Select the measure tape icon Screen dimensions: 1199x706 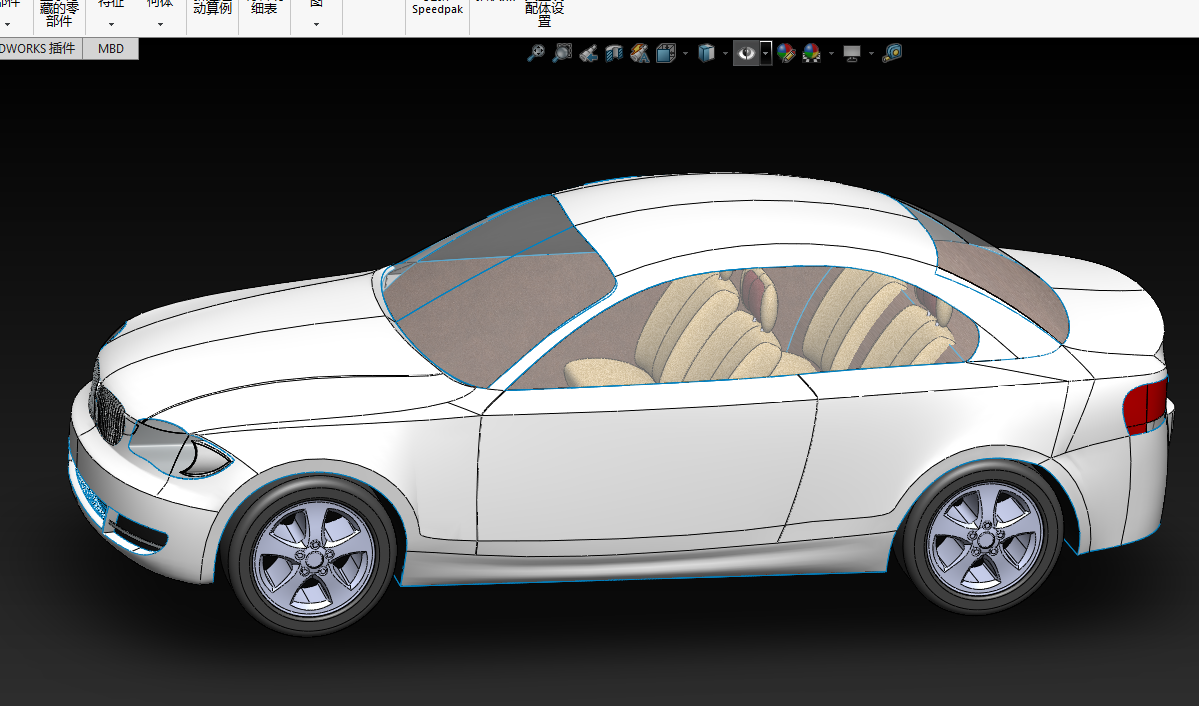click(x=892, y=53)
